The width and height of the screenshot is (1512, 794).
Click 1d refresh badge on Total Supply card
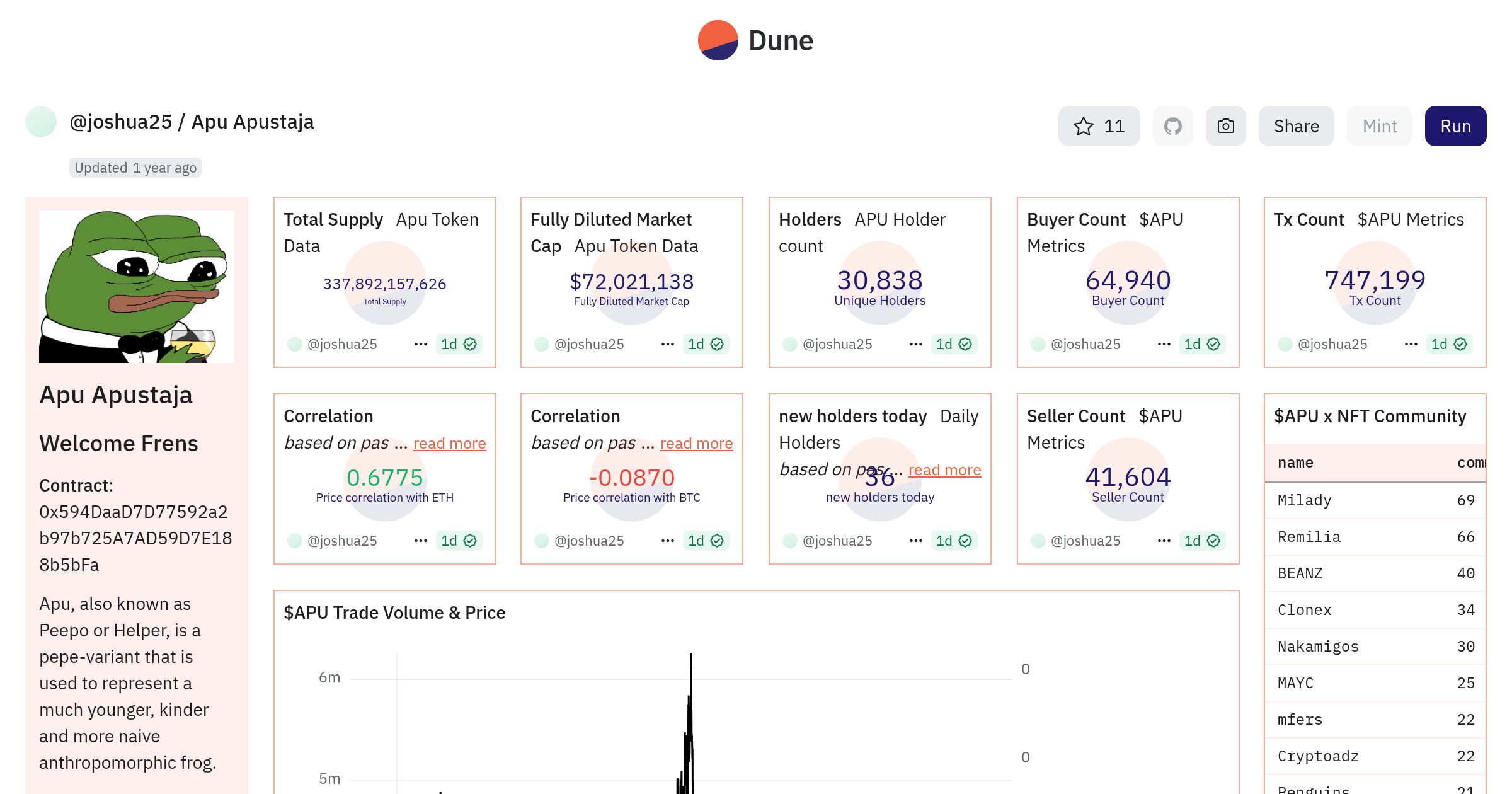coord(459,344)
